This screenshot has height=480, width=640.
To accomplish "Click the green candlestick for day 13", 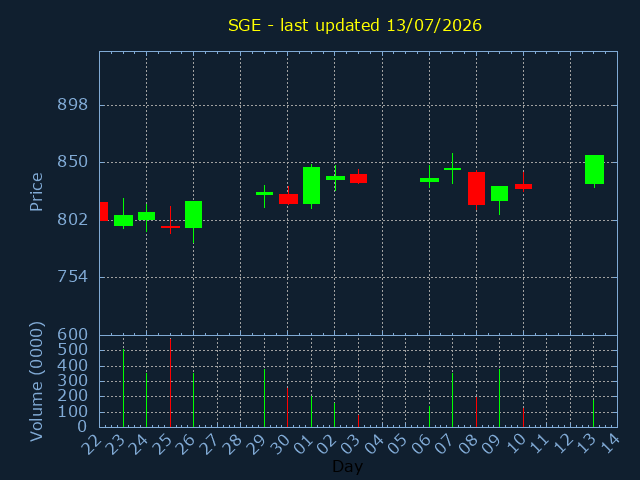I will (x=594, y=169).
